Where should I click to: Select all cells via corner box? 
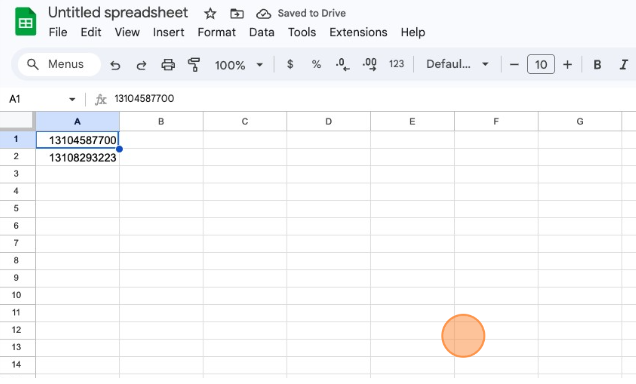click(x=17, y=120)
